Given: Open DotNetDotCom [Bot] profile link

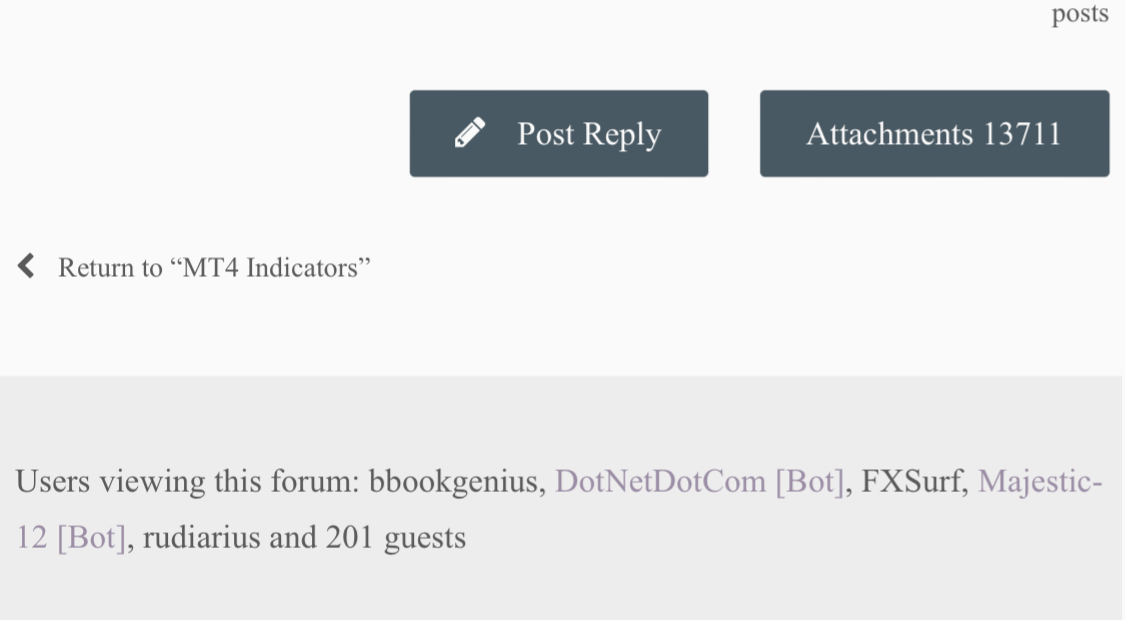Looking at the screenshot, I should coord(699,482).
